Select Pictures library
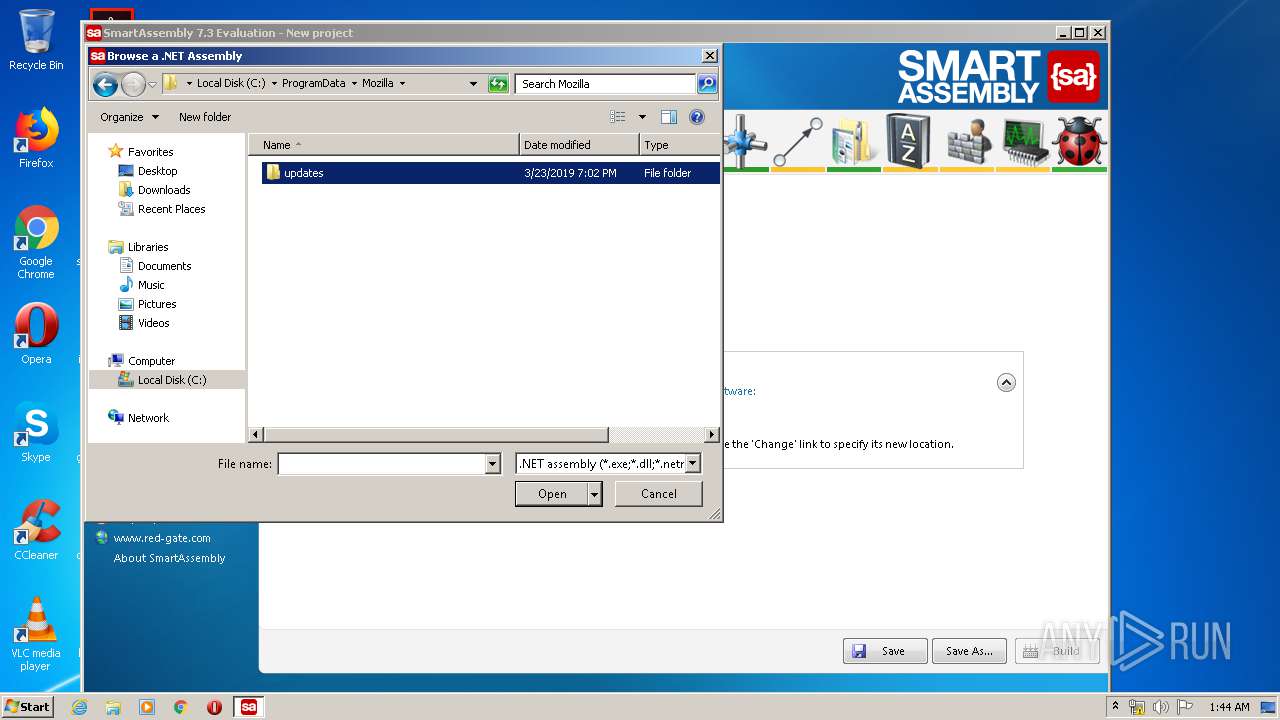 click(x=157, y=304)
